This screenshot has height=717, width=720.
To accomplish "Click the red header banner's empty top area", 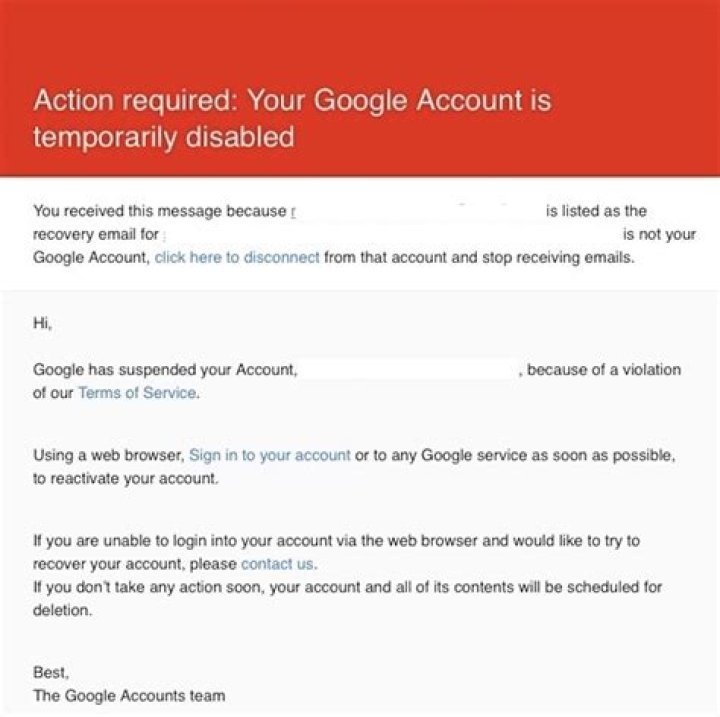I will [x=360, y=40].
